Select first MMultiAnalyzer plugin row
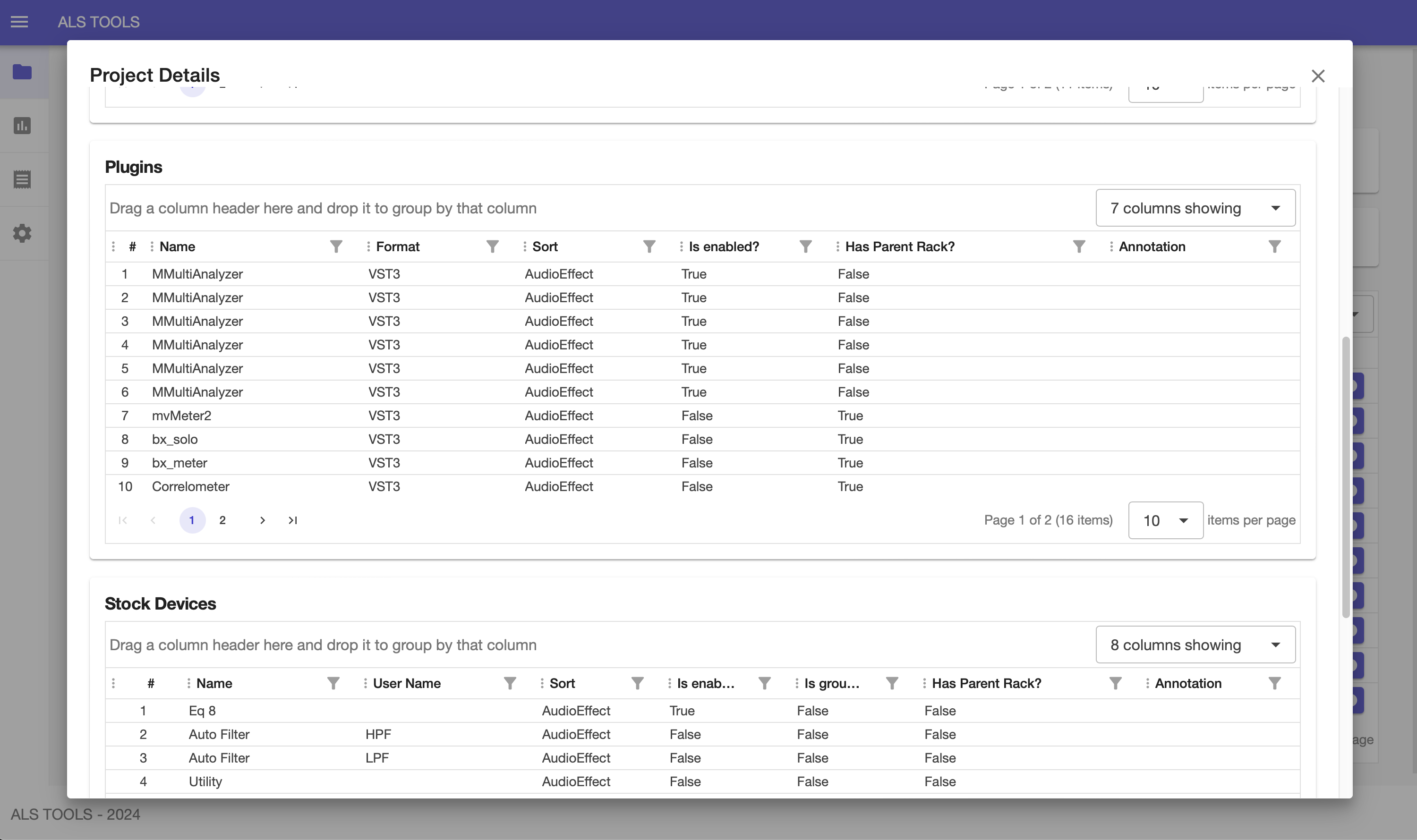The height and width of the screenshot is (840, 1417). pyautogui.click(x=702, y=274)
